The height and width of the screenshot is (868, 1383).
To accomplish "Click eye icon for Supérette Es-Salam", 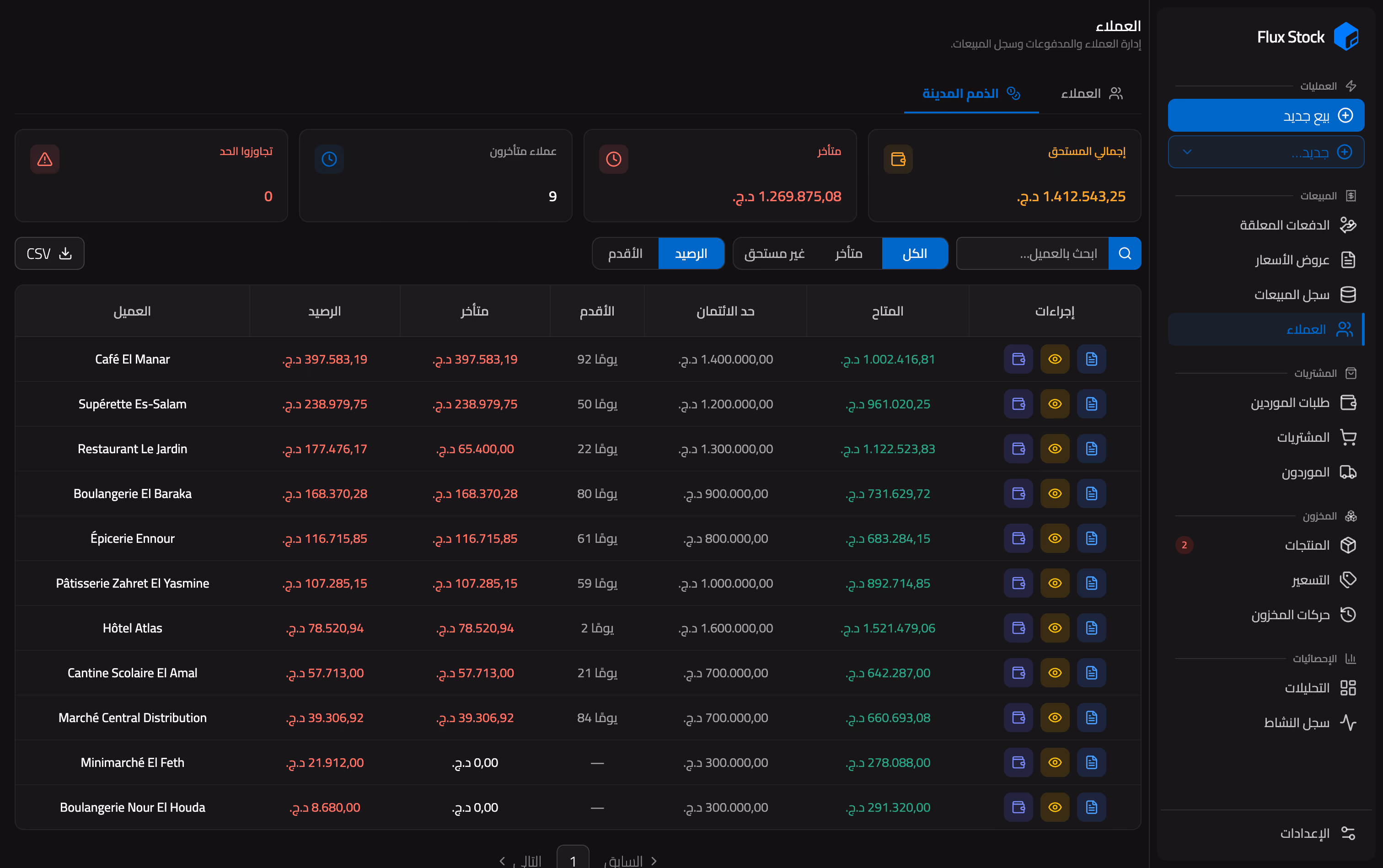I will click(1055, 404).
